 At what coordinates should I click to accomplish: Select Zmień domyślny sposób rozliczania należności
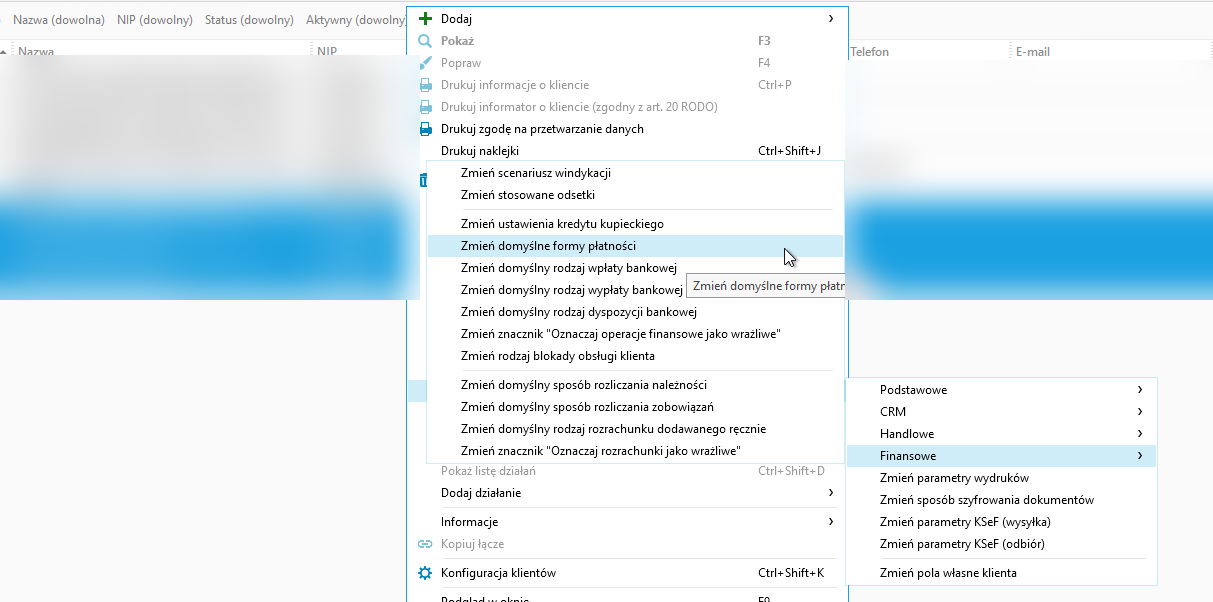tap(636, 385)
